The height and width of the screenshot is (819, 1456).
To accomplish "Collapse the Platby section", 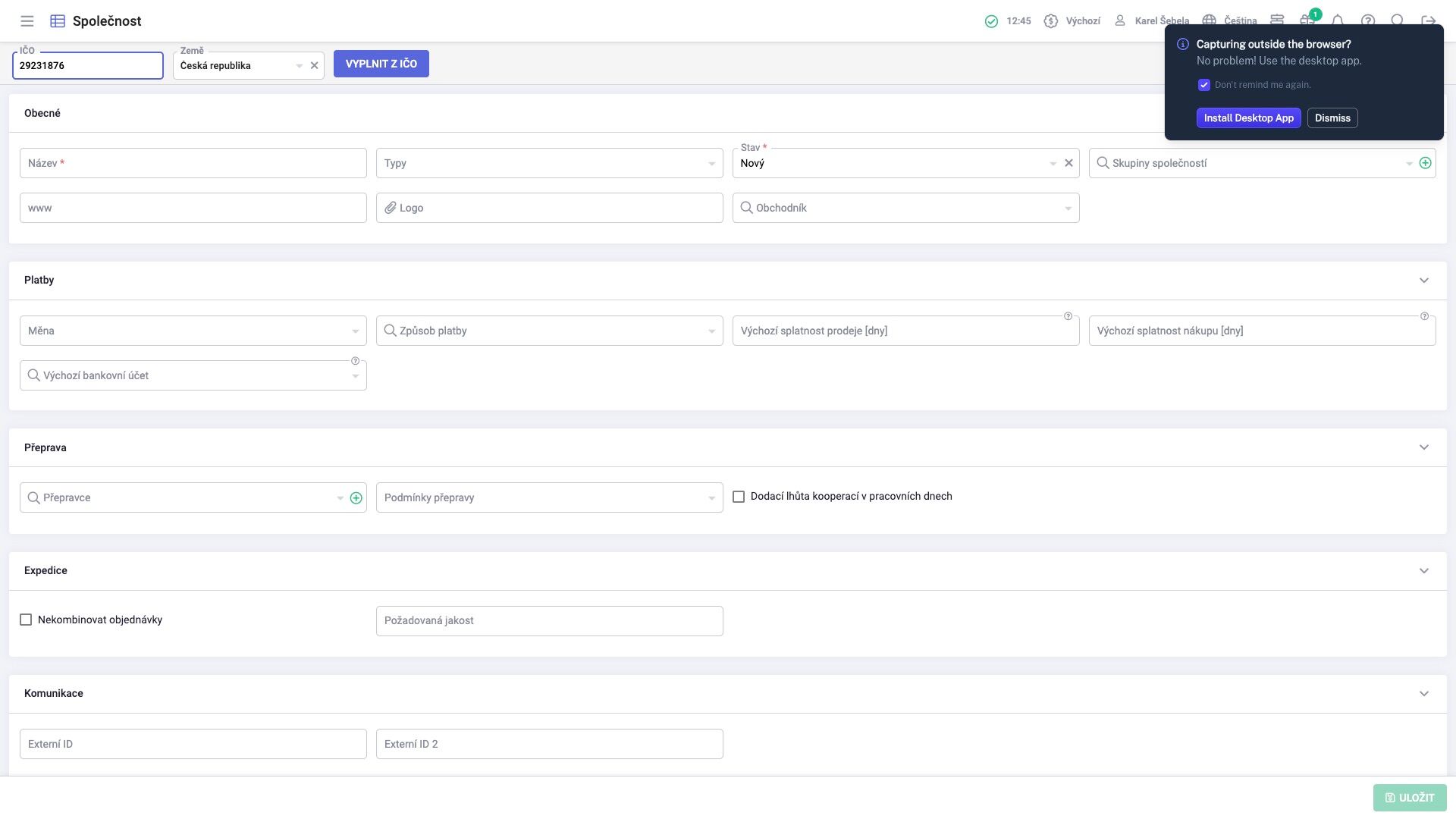I will [x=1423, y=281].
